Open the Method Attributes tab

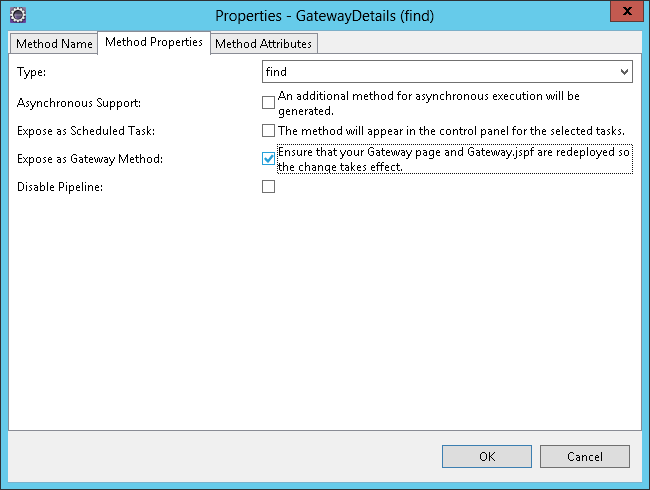264,44
